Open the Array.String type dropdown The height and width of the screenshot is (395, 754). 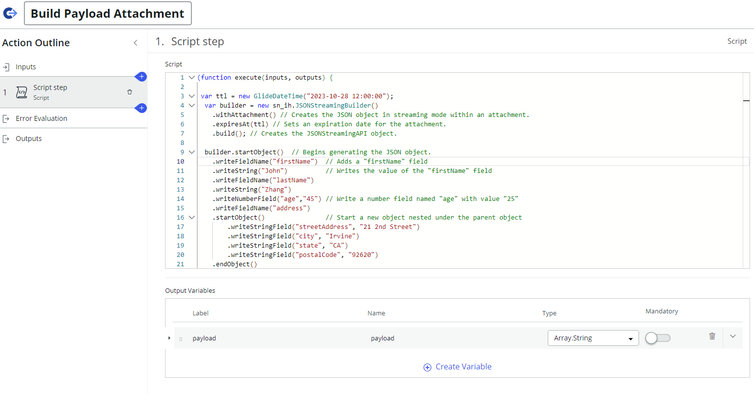593,338
